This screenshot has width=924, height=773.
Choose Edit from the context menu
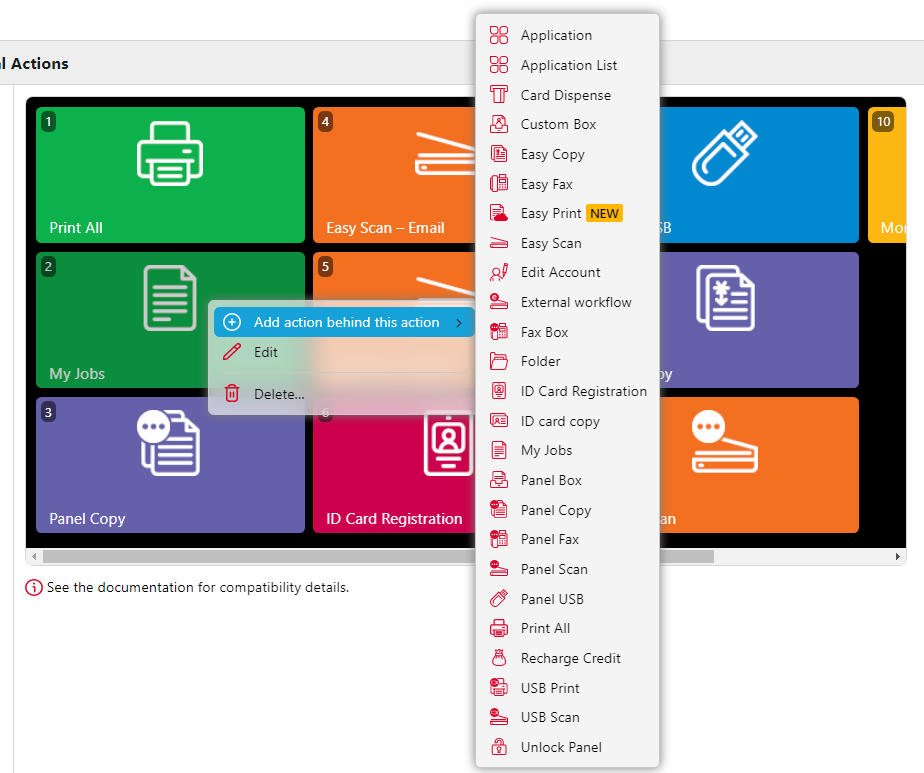[x=266, y=352]
